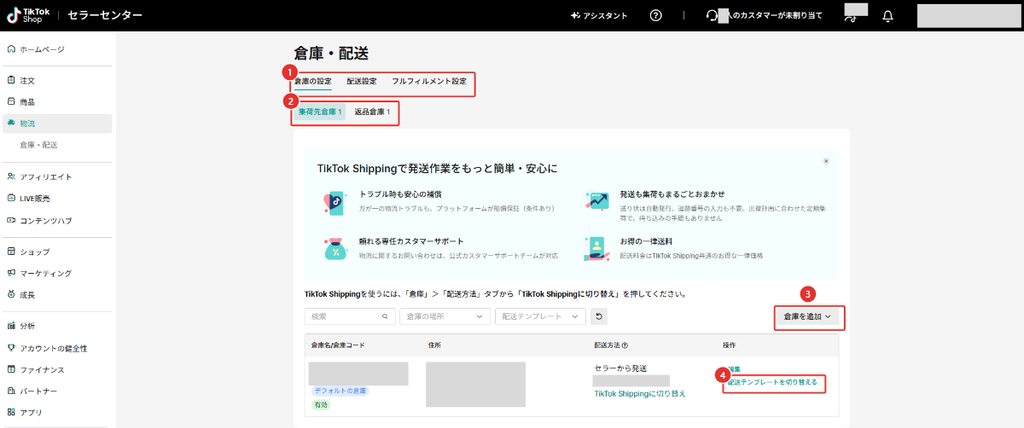
Task: Click the LIVE販売 icon
Action: coord(11,198)
